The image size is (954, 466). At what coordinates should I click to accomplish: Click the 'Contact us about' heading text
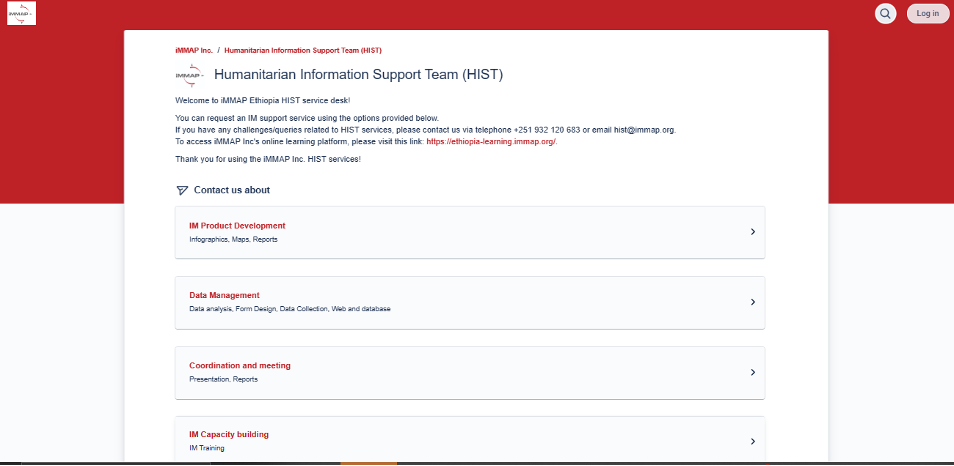click(232, 190)
